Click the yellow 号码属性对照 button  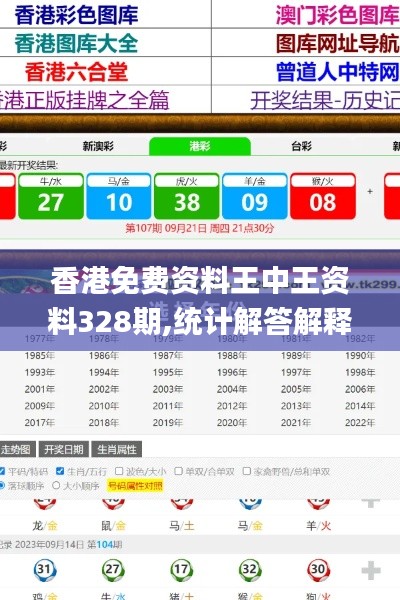[136, 486]
